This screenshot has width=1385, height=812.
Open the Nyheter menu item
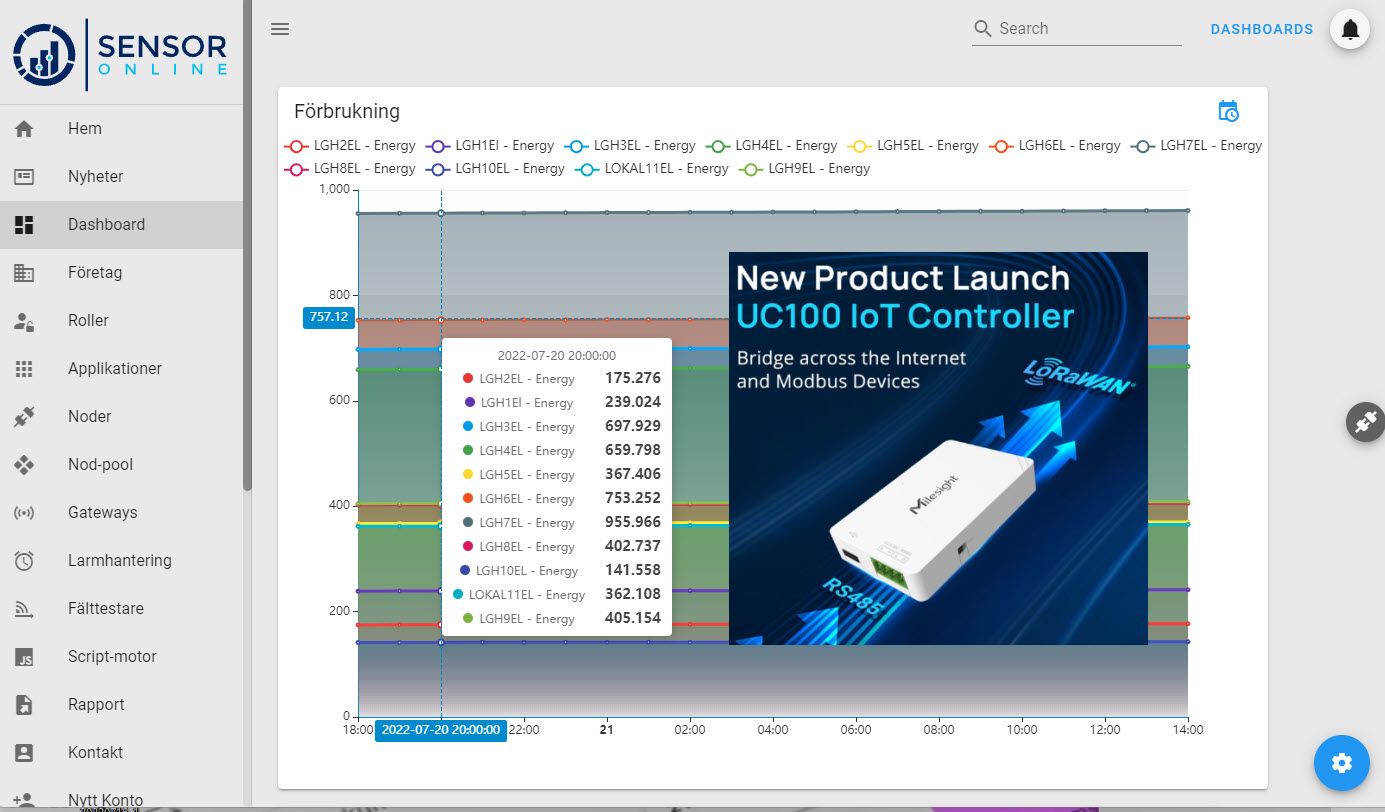(x=95, y=177)
